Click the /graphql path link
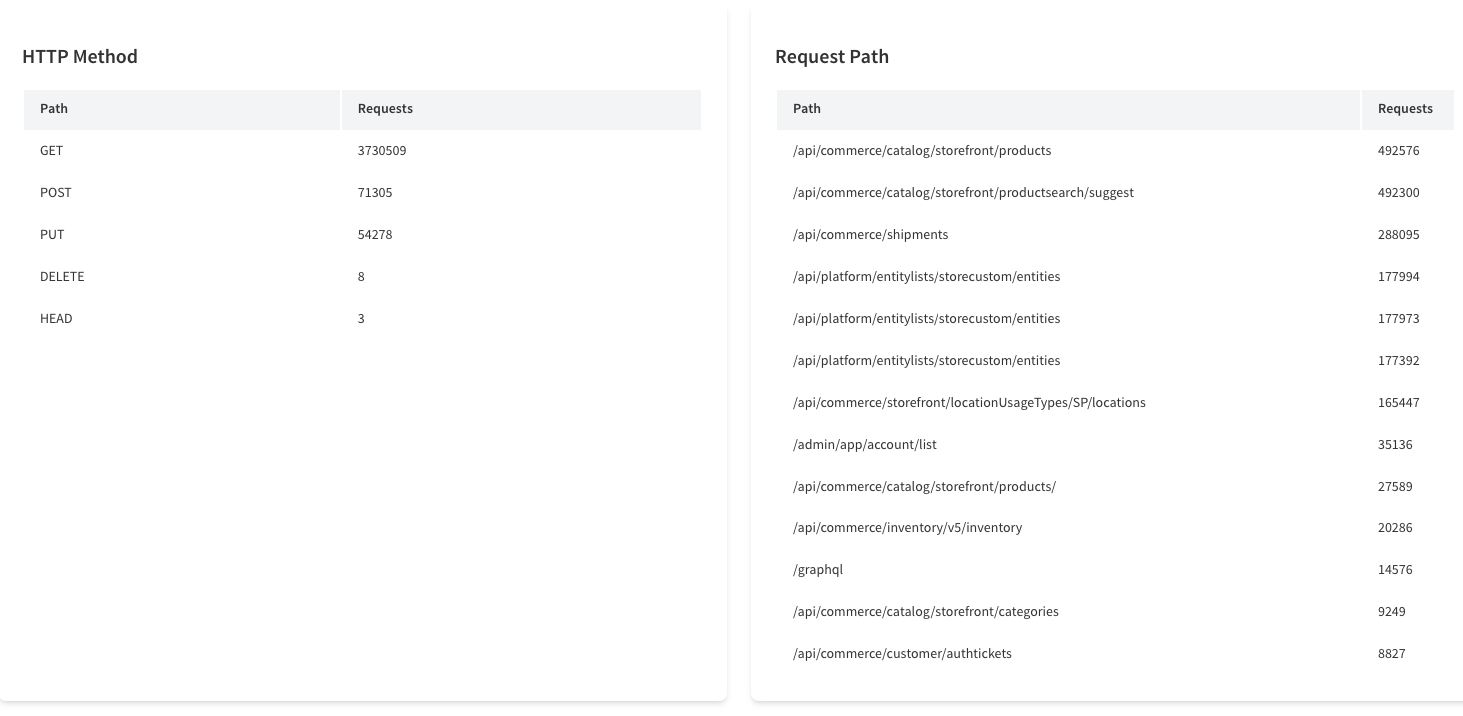This screenshot has height=716, width=1463. [x=818, y=569]
